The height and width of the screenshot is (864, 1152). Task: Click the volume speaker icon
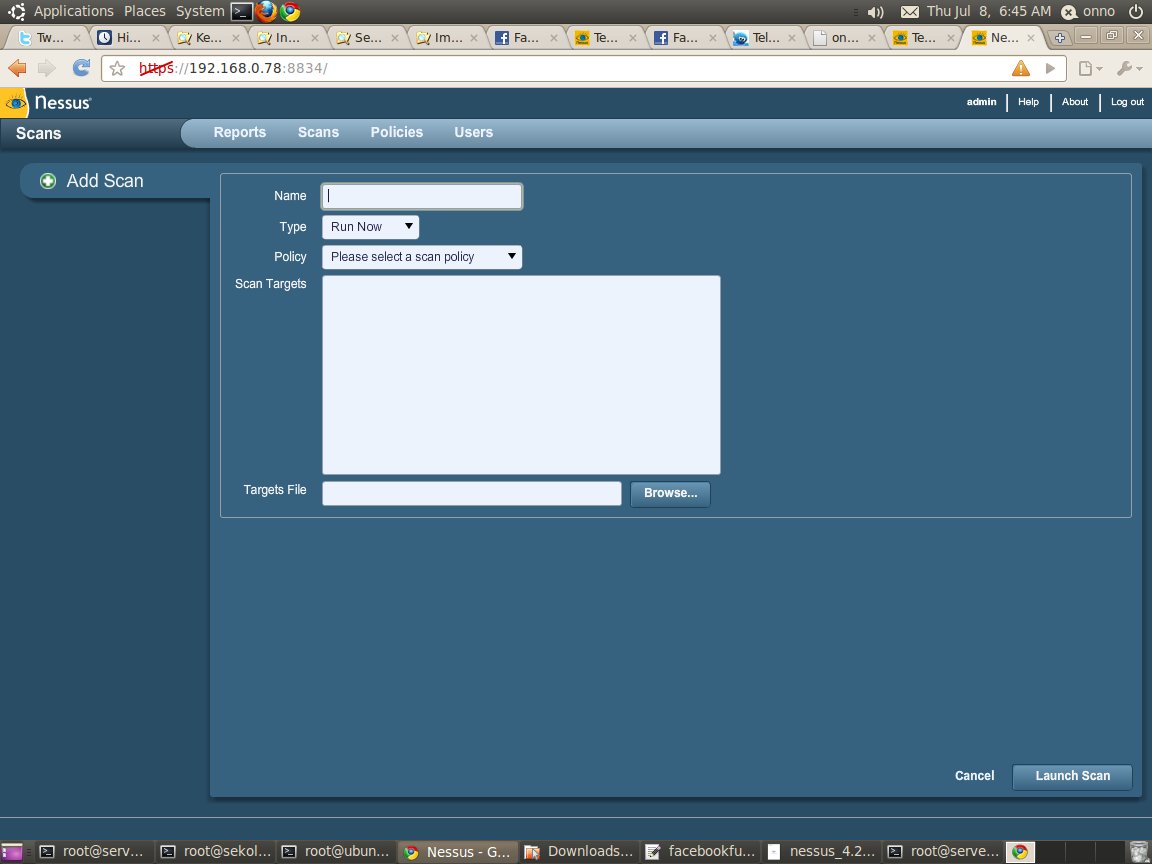(x=875, y=12)
